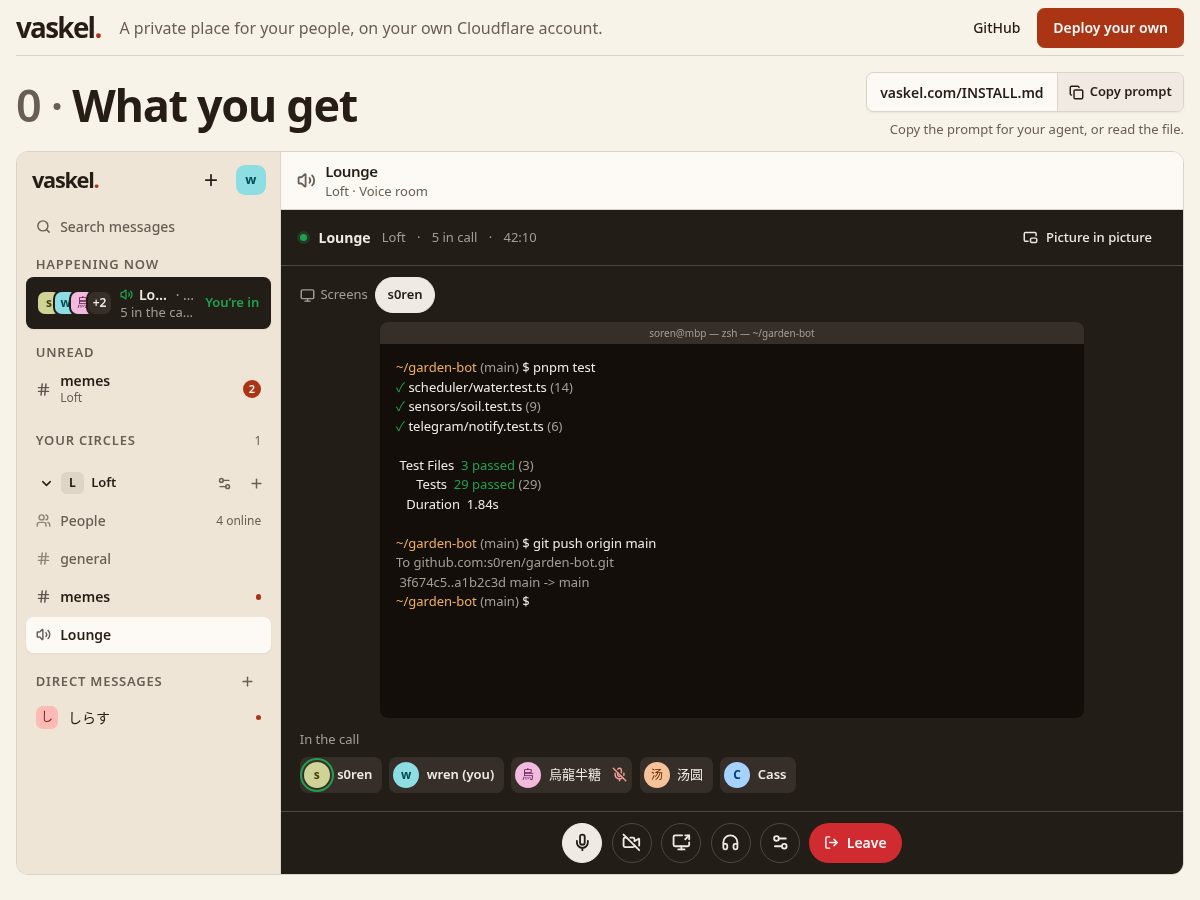The height and width of the screenshot is (900, 1200).
Task: Click the speaker icon in Lounge header
Action: point(307,181)
